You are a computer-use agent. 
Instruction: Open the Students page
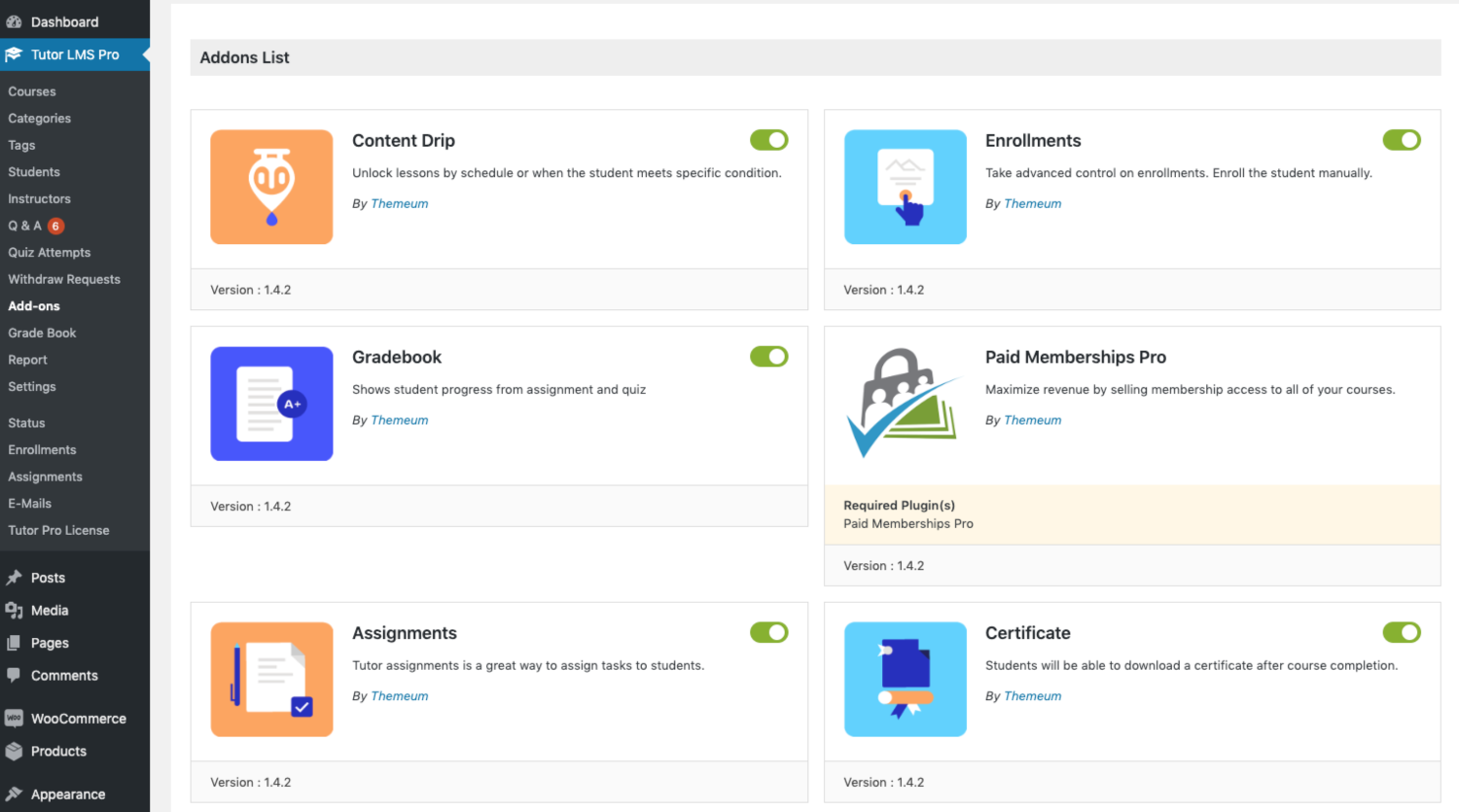[x=34, y=172]
